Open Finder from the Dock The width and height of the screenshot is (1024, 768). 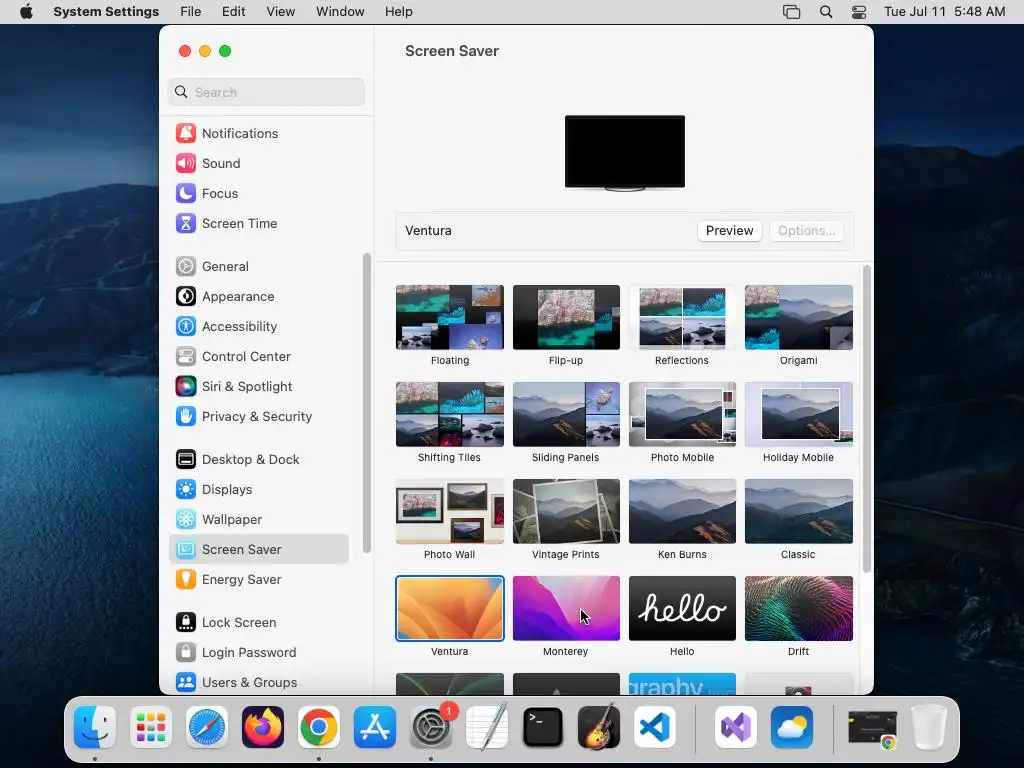pos(95,727)
